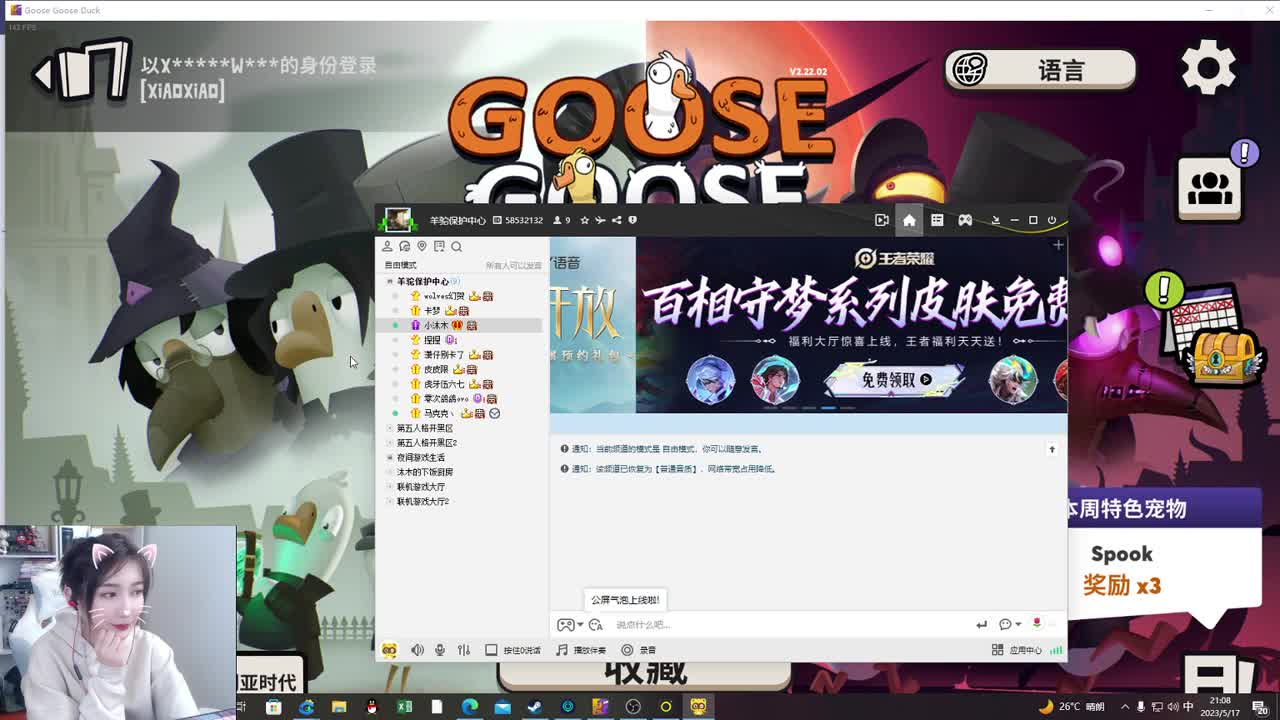Click the flower gift icon in chat bar
The image size is (1280, 720).
[x=1037, y=623]
